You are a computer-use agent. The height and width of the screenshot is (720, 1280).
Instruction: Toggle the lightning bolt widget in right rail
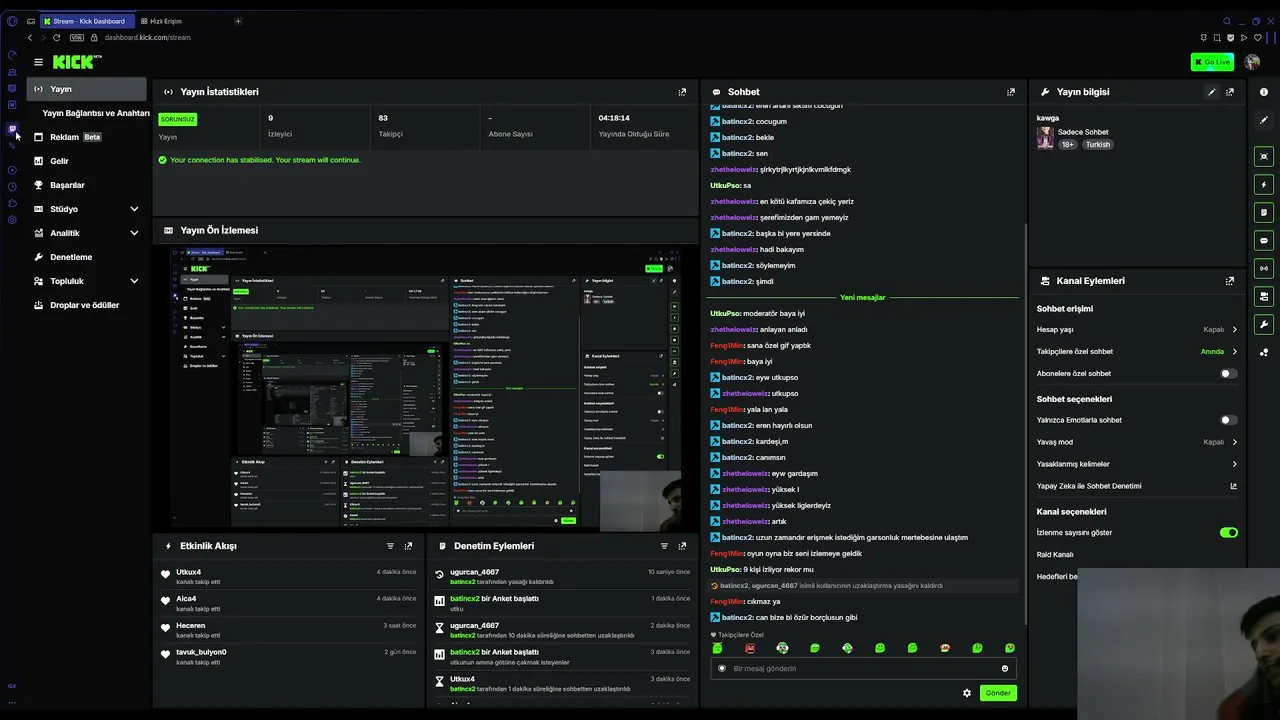pyautogui.click(x=1264, y=184)
